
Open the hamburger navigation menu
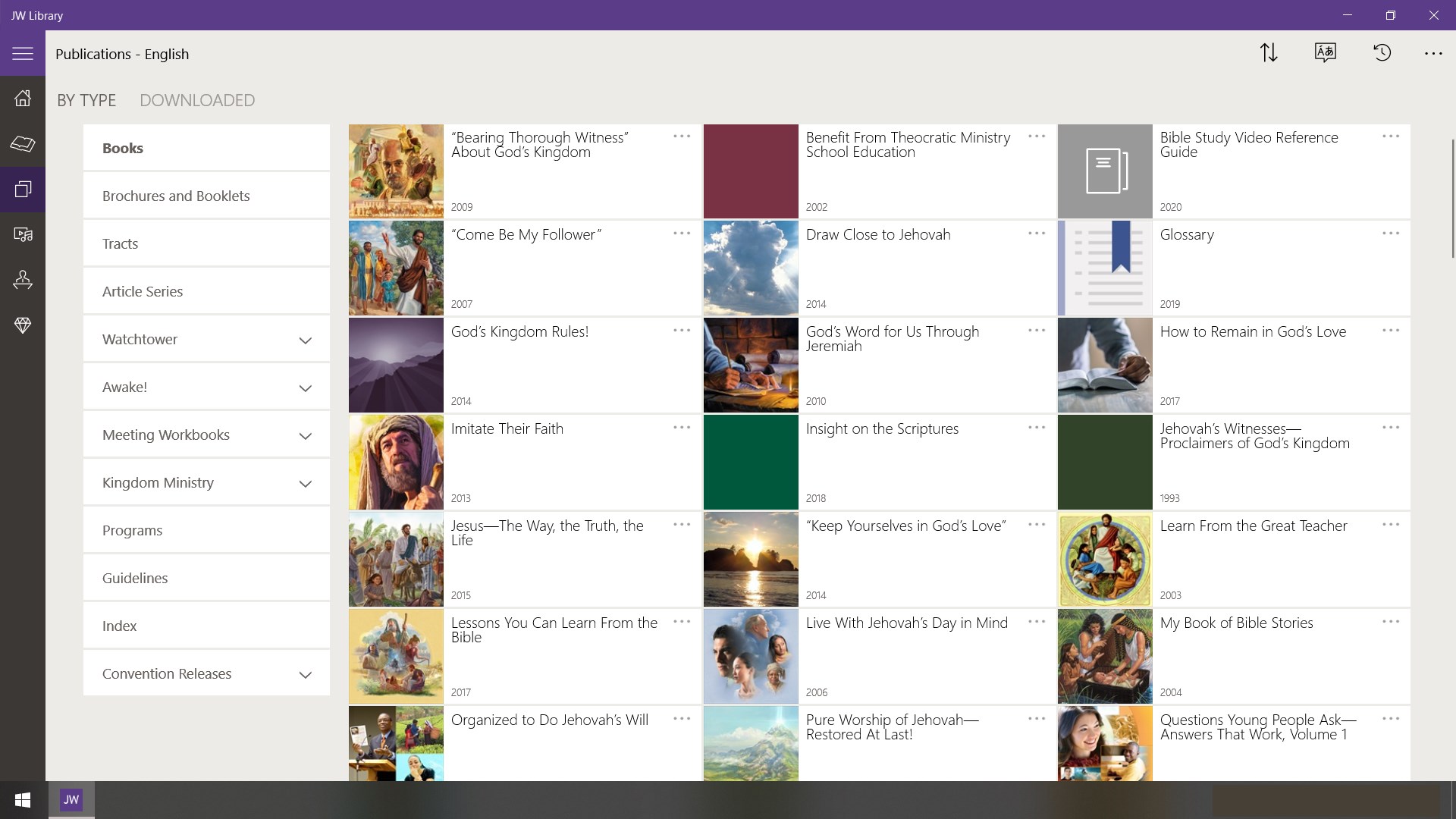click(x=23, y=53)
